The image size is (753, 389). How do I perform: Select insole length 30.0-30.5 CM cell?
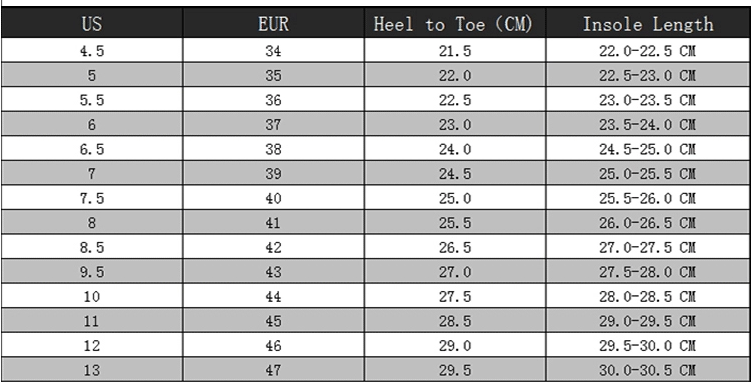pos(648,370)
